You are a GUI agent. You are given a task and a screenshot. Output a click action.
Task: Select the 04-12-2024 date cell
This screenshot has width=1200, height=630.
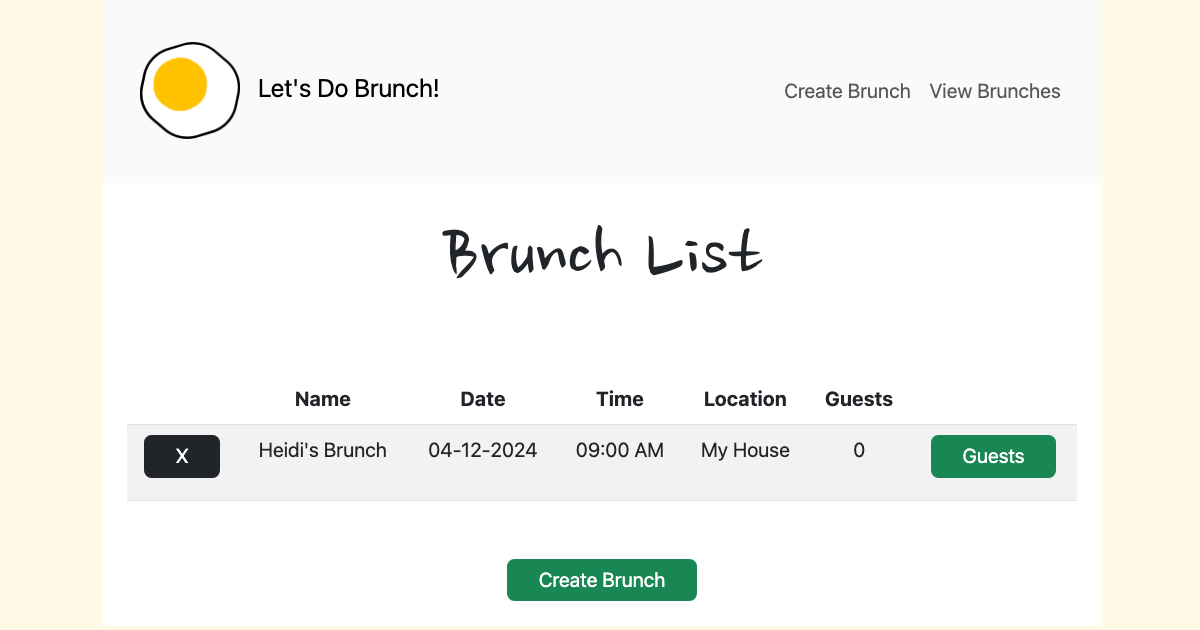pos(483,450)
